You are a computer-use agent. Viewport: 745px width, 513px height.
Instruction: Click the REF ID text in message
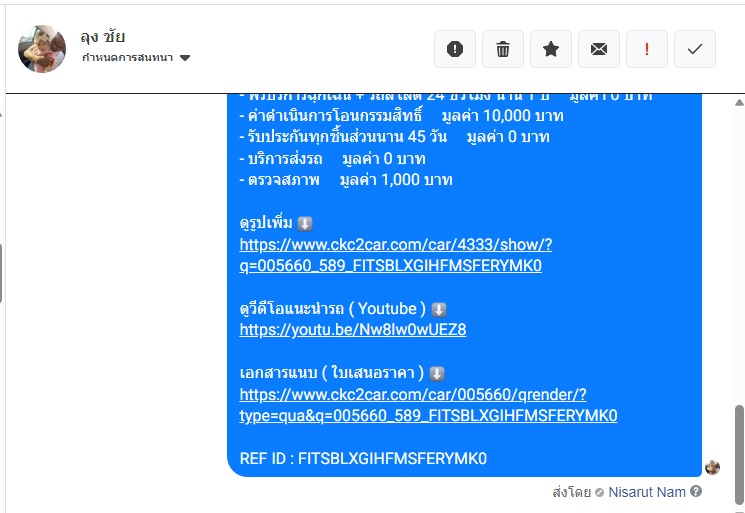(363, 458)
